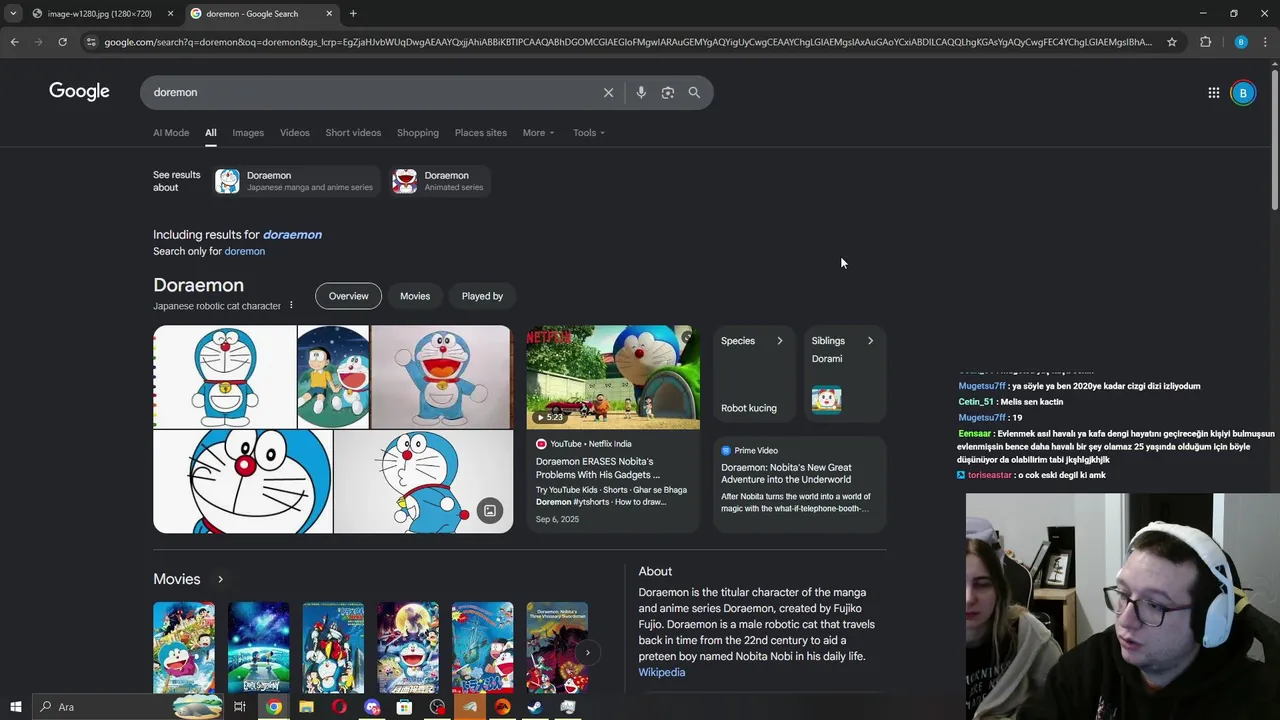
Task: Play the Netflix Doraemon video thumbnail
Action: pyautogui.click(x=613, y=377)
